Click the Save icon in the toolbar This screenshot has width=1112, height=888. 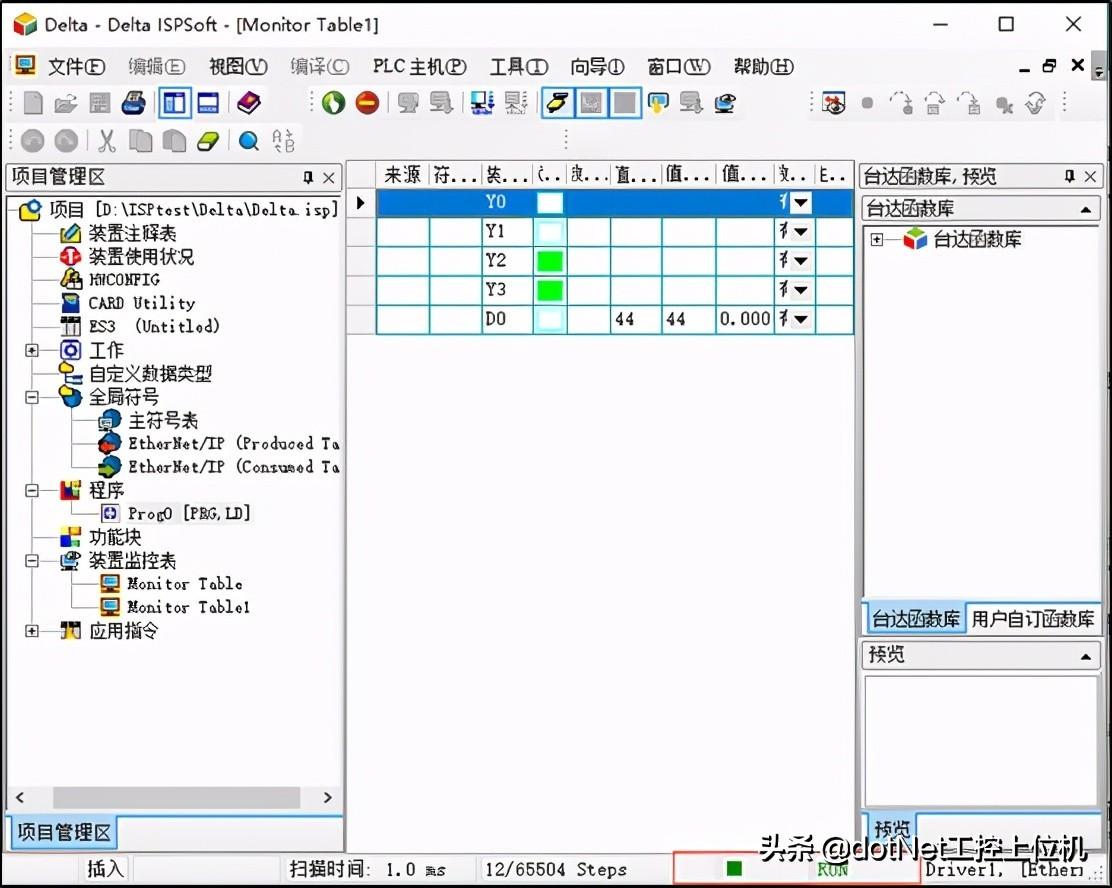tap(99, 104)
